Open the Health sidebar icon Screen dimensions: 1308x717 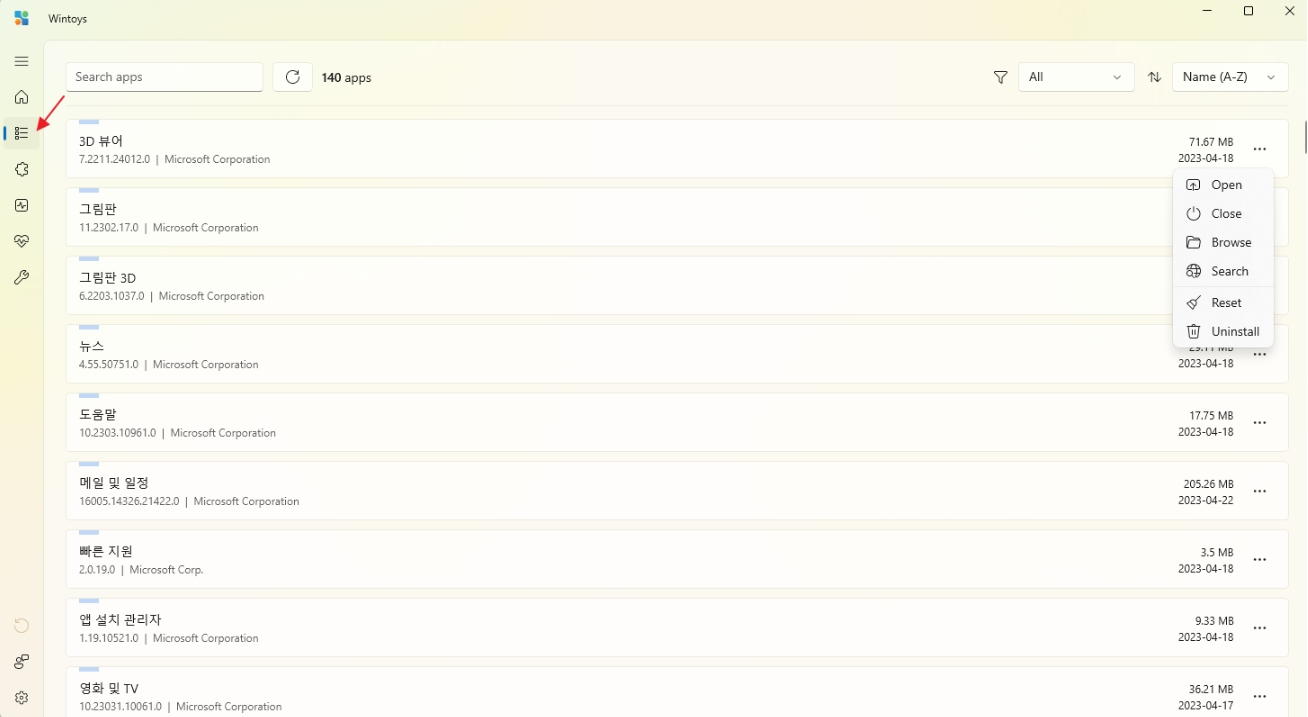tap(21, 241)
